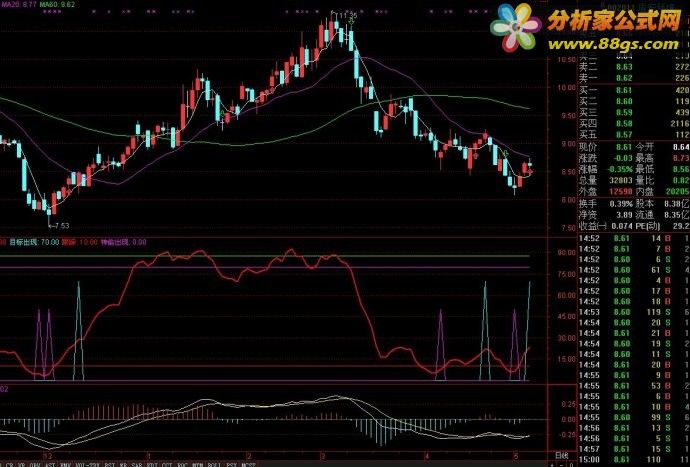Viewport: 690px width, 467px height.
Task: Click the 15:00 trade row with volume 110
Action: tap(634, 460)
